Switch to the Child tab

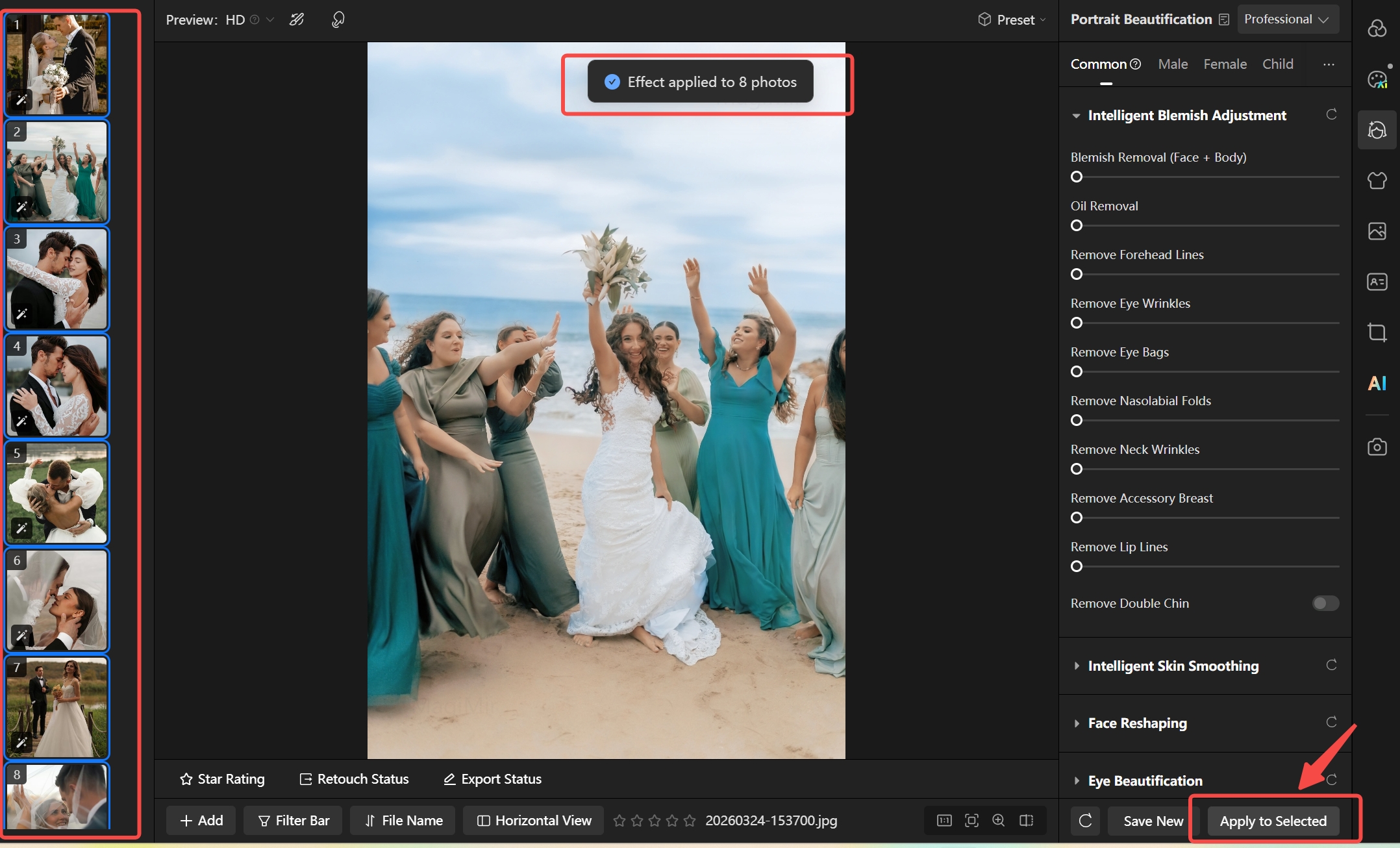pos(1277,64)
